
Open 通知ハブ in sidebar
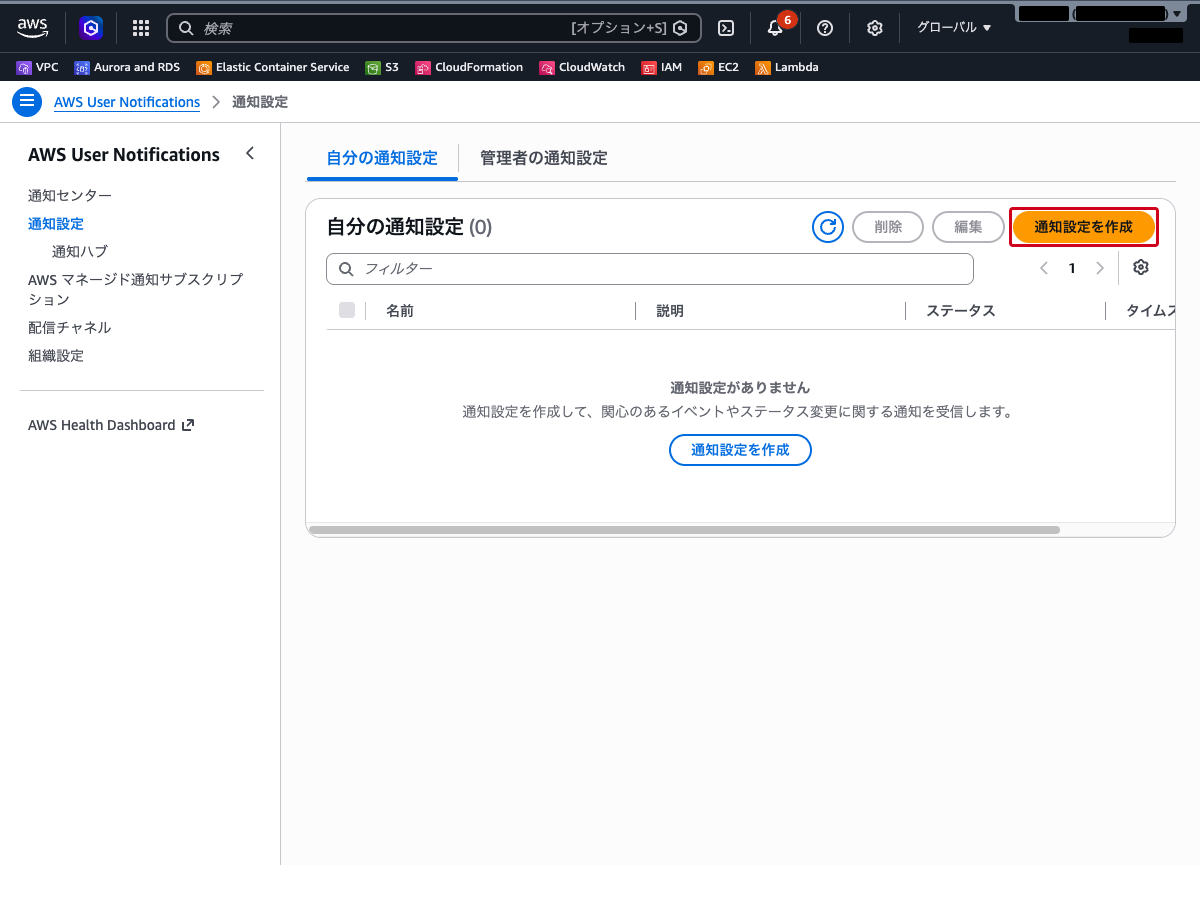[80, 251]
